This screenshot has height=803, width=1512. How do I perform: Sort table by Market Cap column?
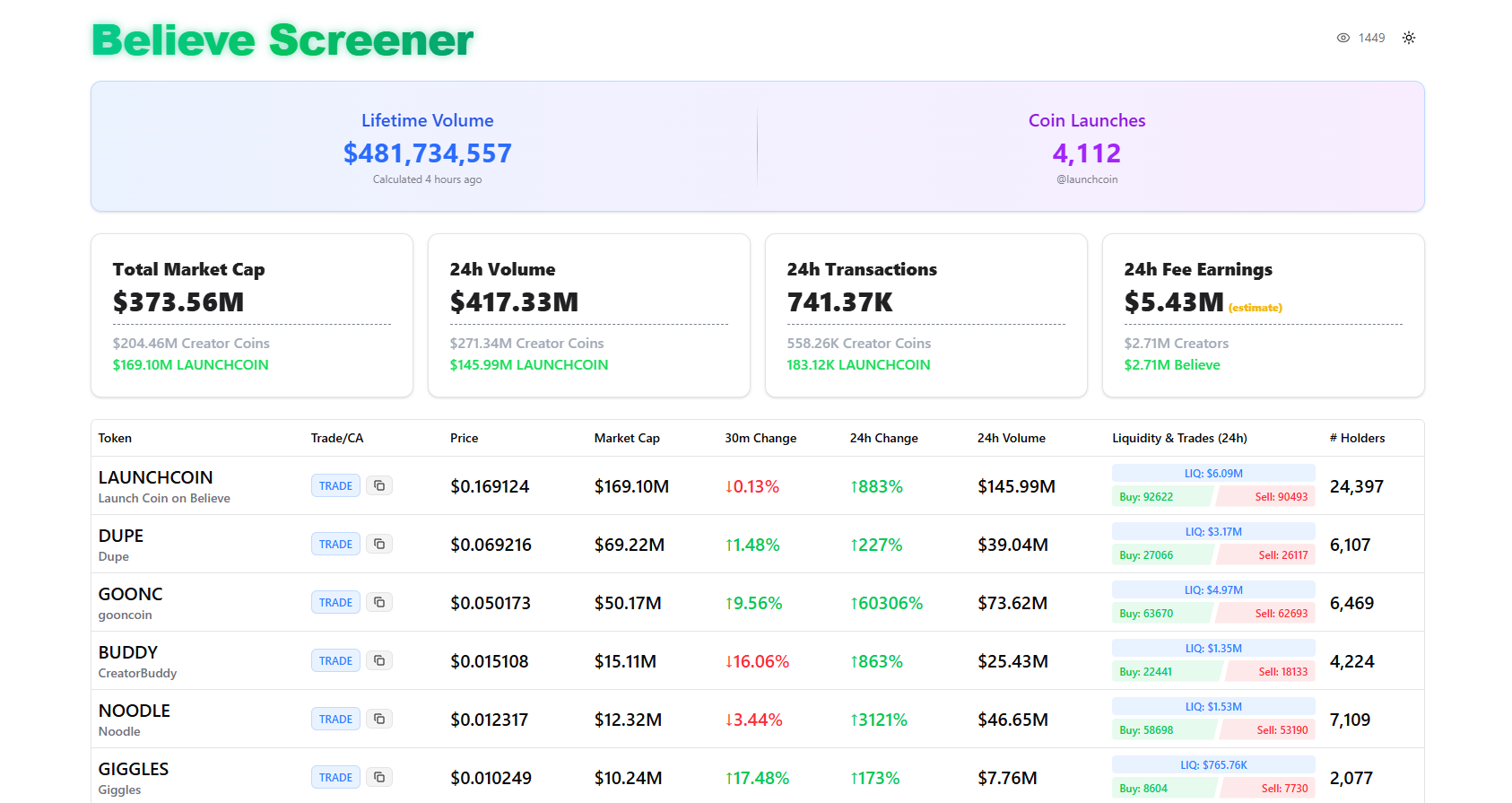(626, 438)
